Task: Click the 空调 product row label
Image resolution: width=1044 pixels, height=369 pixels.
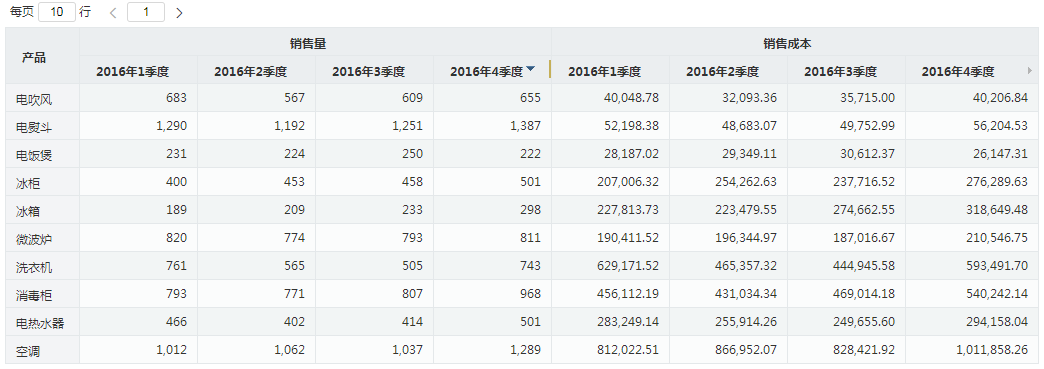Action: coord(28,352)
